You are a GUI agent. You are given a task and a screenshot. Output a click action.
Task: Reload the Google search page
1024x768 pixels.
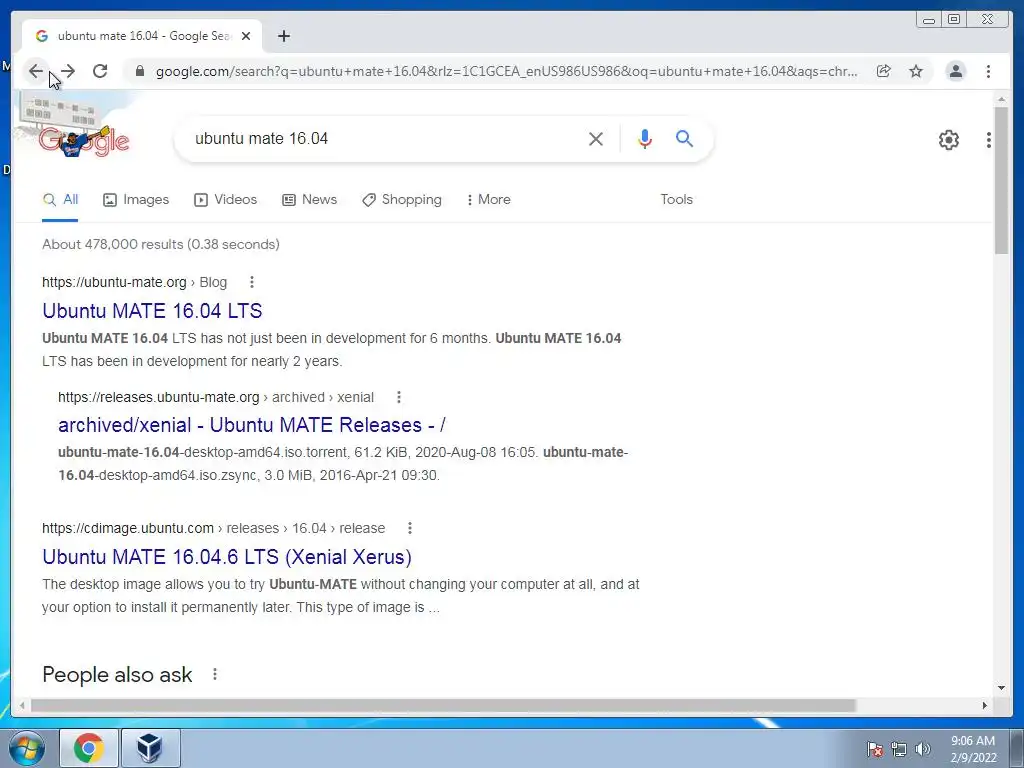(x=100, y=71)
